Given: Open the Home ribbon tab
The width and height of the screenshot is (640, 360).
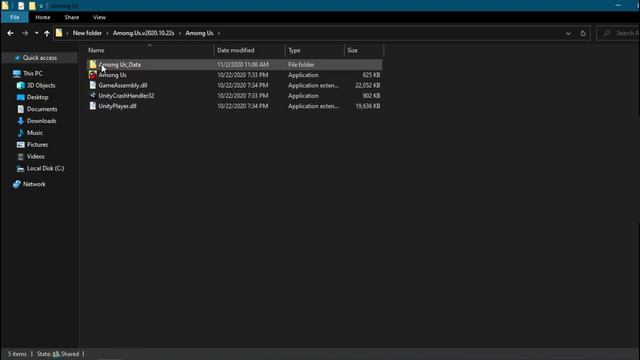Looking at the screenshot, I should [43, 17].
